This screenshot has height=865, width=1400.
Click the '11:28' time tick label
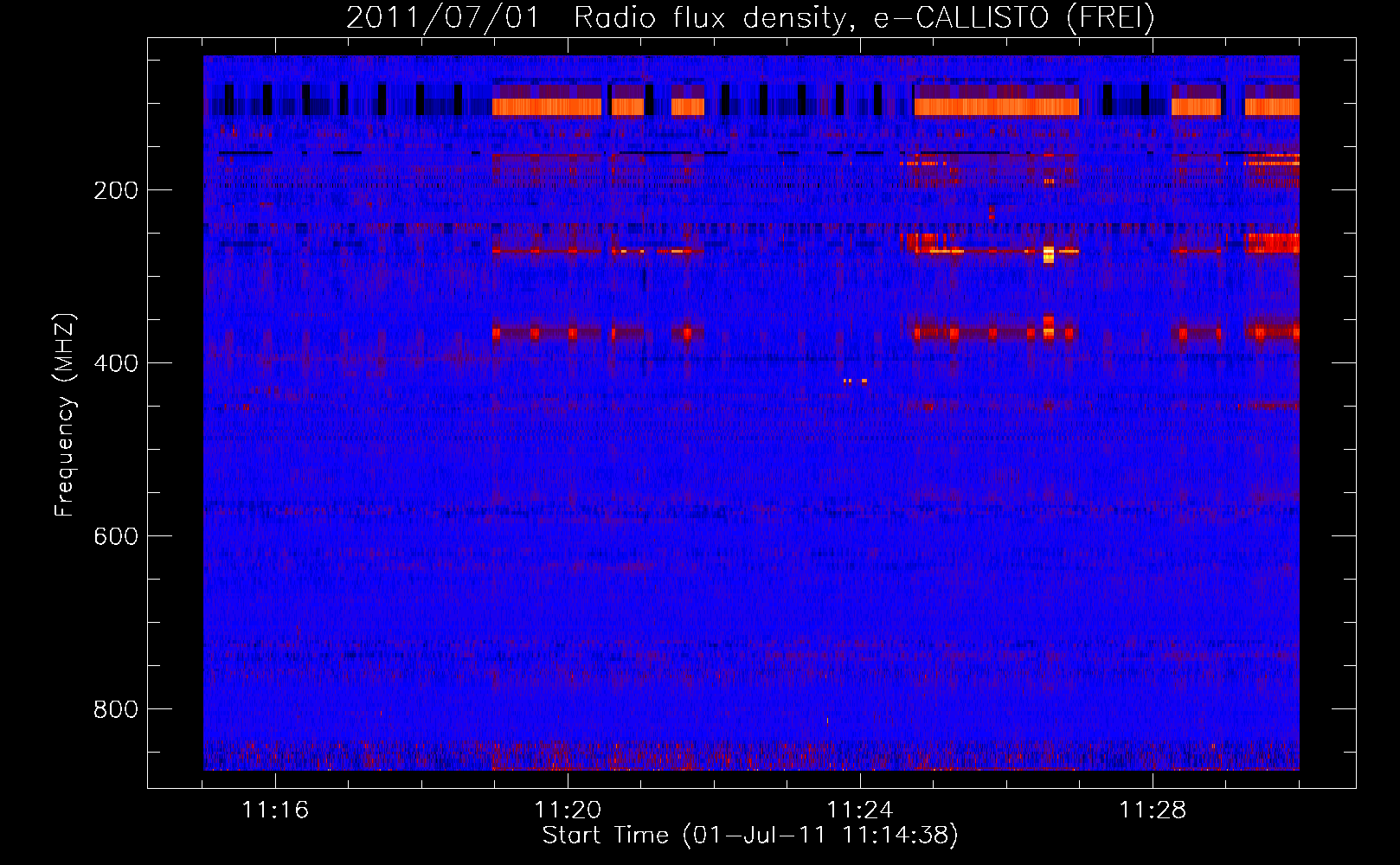1153,810
